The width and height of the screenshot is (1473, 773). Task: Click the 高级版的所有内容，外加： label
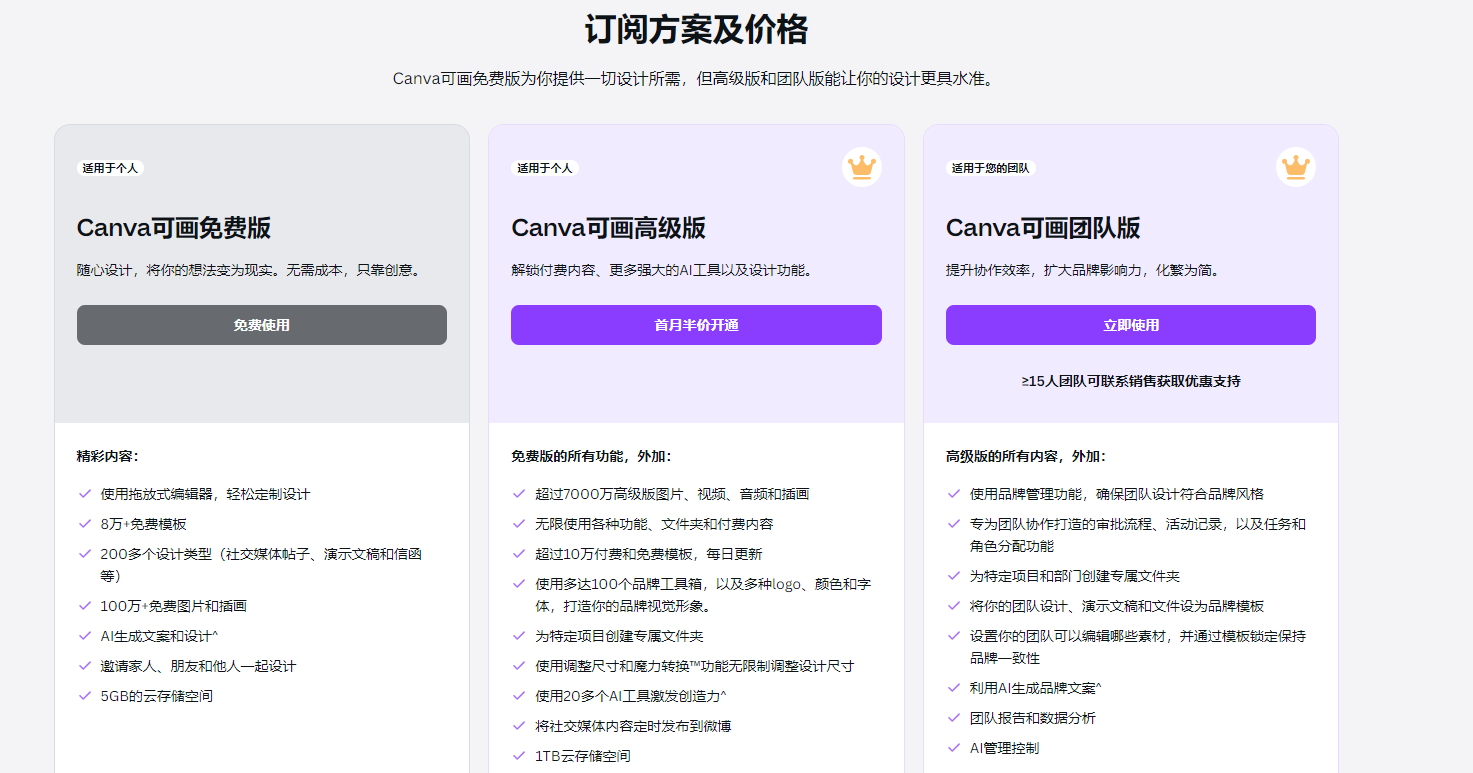coord(1026,456)
